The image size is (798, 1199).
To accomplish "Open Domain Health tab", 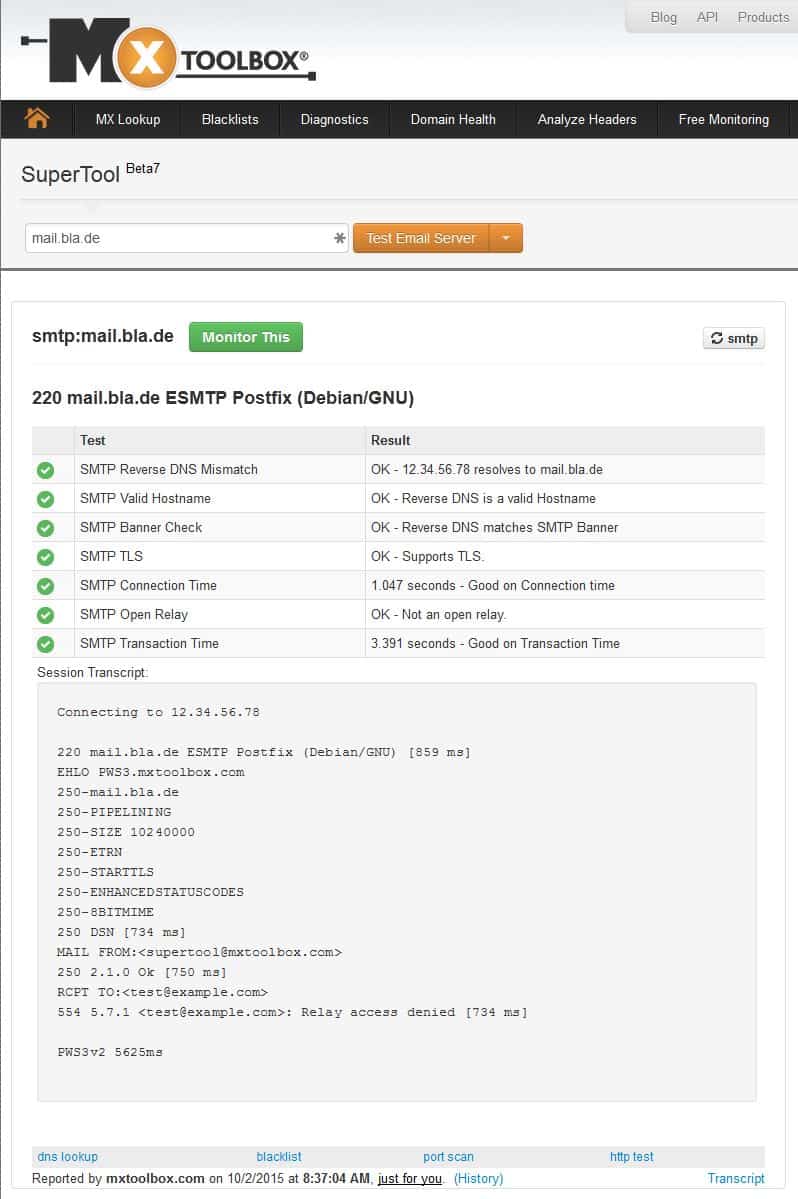I will coord(453,119).
